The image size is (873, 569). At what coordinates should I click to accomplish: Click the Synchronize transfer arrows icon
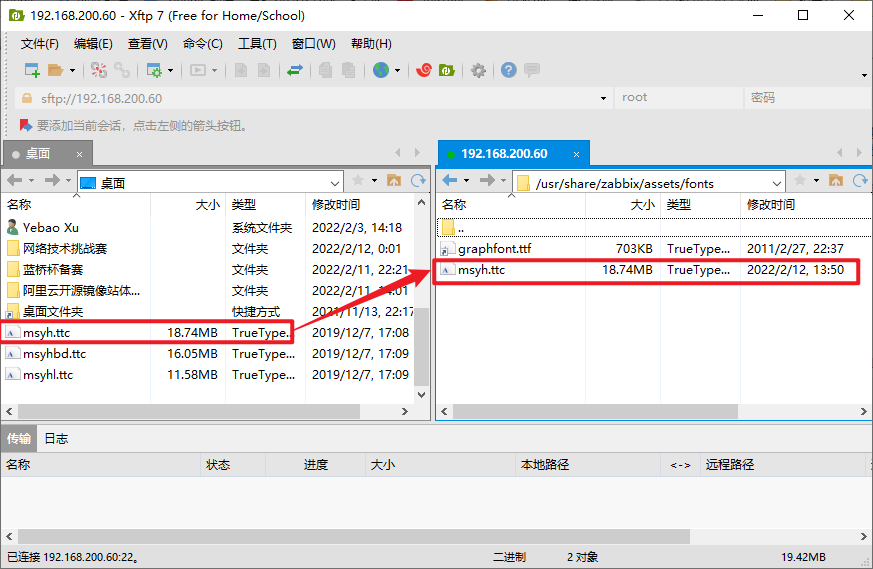[x=295, y=70]
